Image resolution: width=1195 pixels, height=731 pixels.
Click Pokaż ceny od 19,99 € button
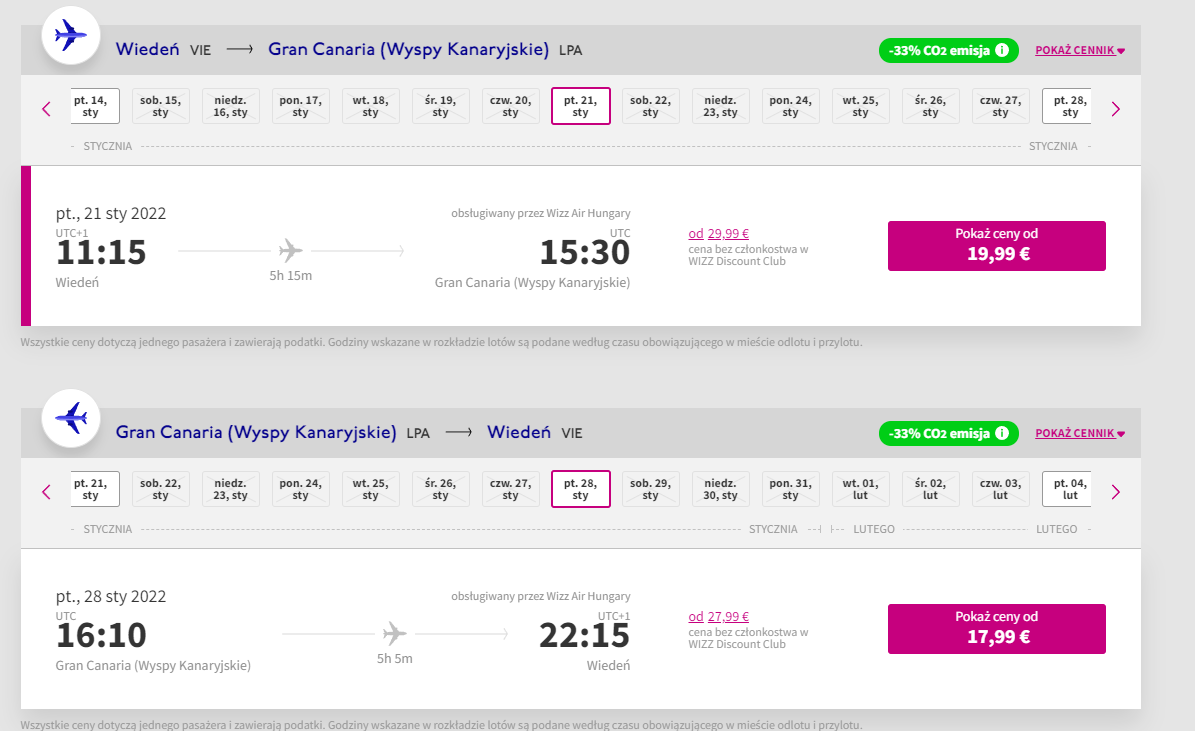(x=997, y=245)
